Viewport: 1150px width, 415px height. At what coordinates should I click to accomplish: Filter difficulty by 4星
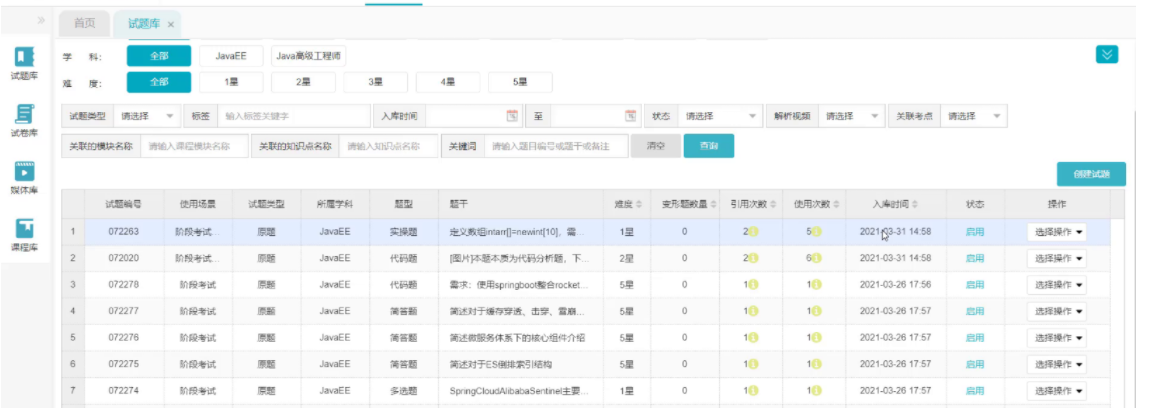[448, 82]
